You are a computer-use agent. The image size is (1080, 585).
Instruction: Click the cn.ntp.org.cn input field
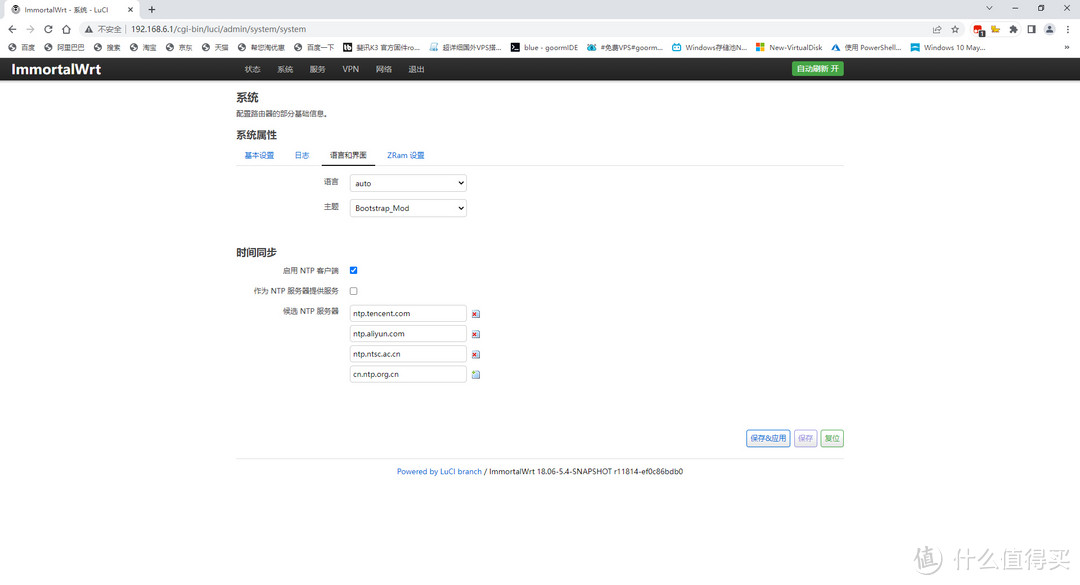(408, 374)
